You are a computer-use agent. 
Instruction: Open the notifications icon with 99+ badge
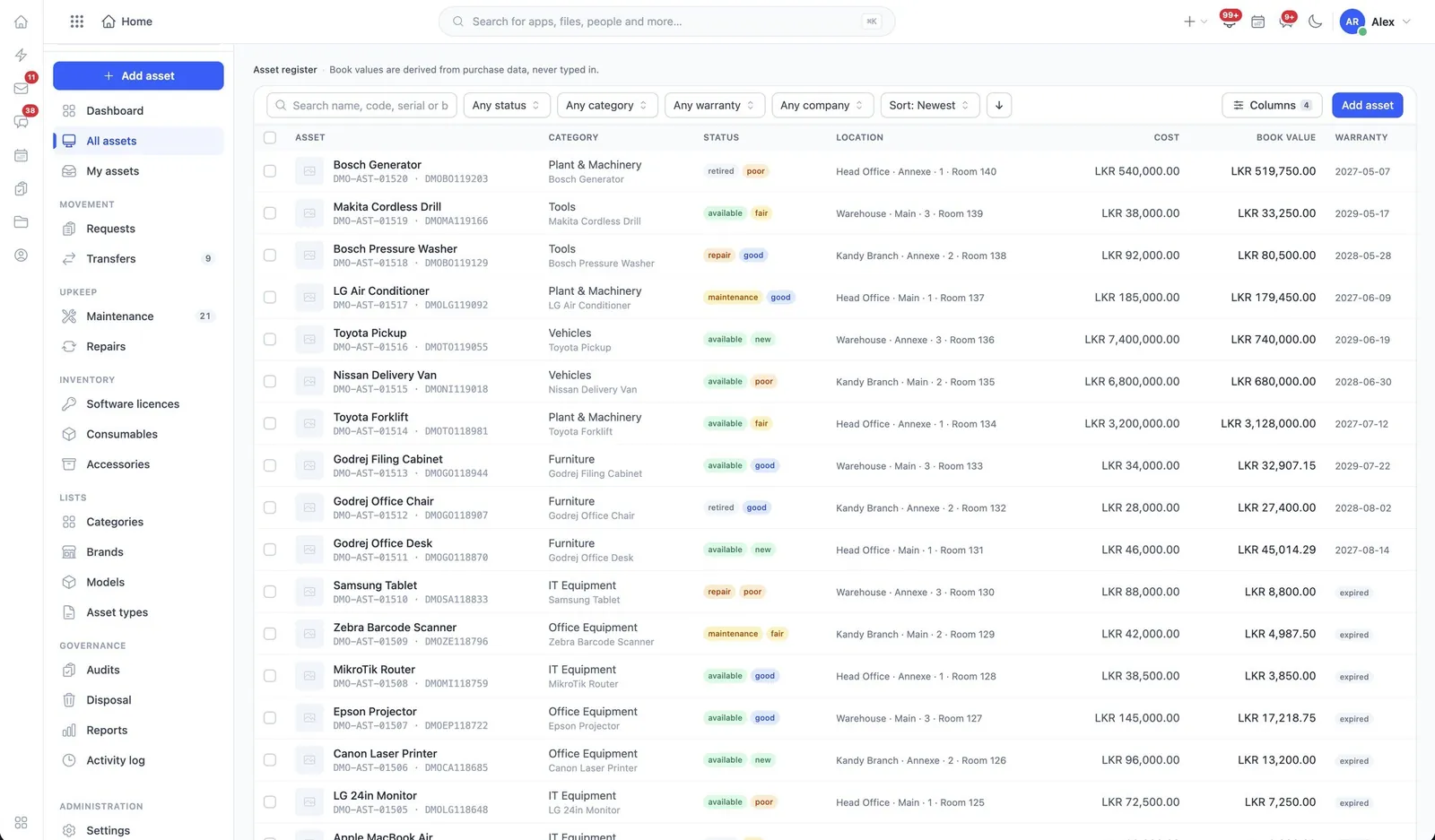[x=1229, y=22]
